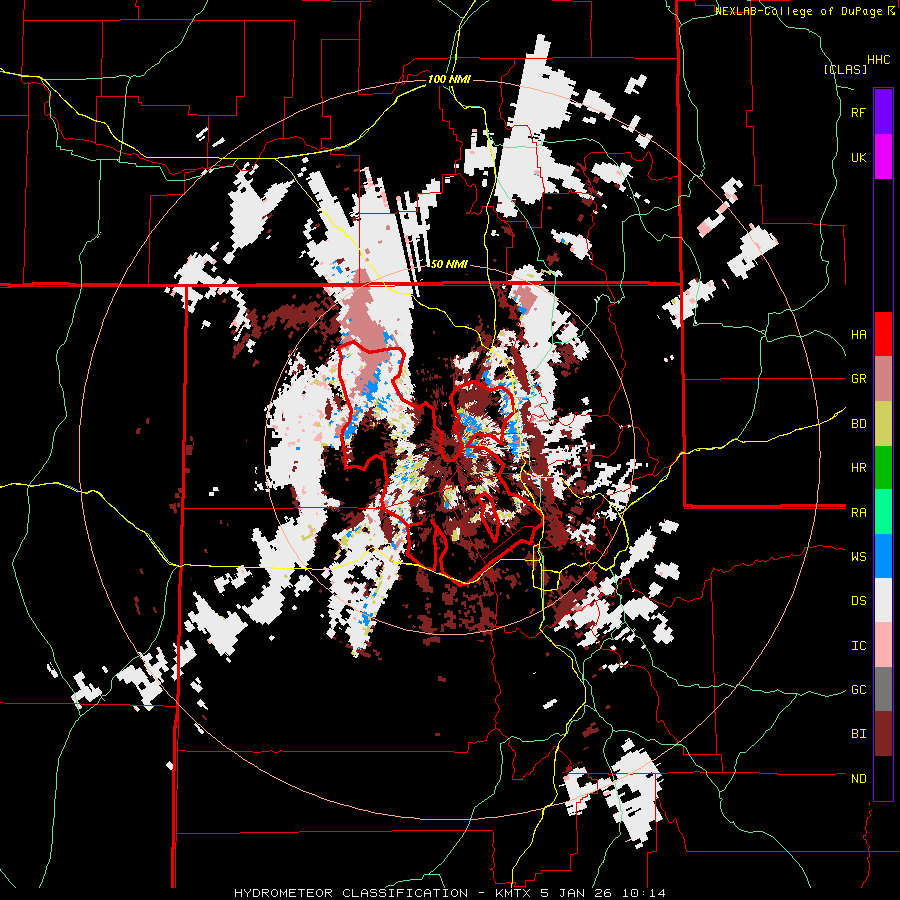The height and width of the screenshot is (900, 900).
Task: Click the 50 NMI range ring label
Action: tap(449, 265)
